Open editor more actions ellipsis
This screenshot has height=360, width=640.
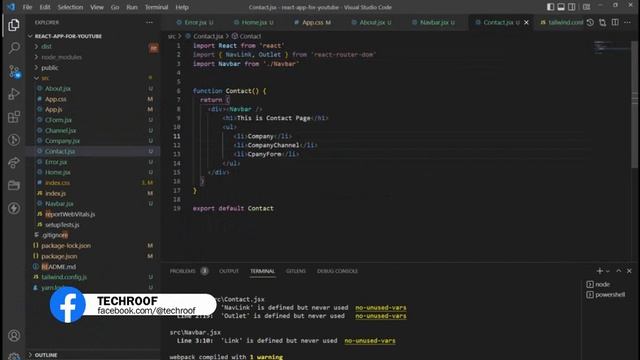pyautogui.click(x=627, y=22)
